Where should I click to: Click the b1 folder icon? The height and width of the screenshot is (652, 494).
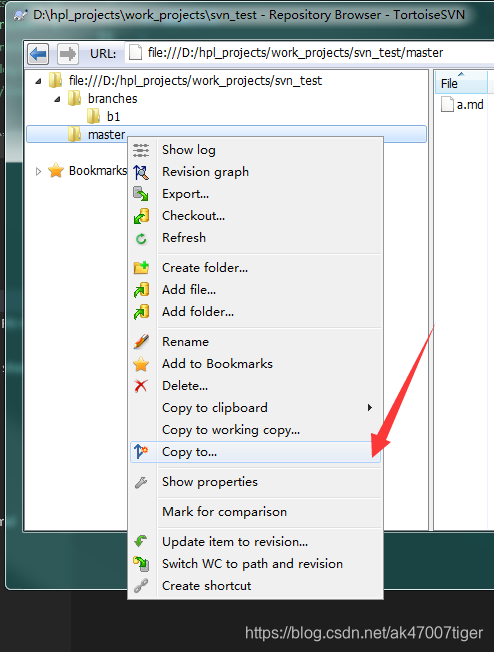pyautogui.click(x=94, y=116)
